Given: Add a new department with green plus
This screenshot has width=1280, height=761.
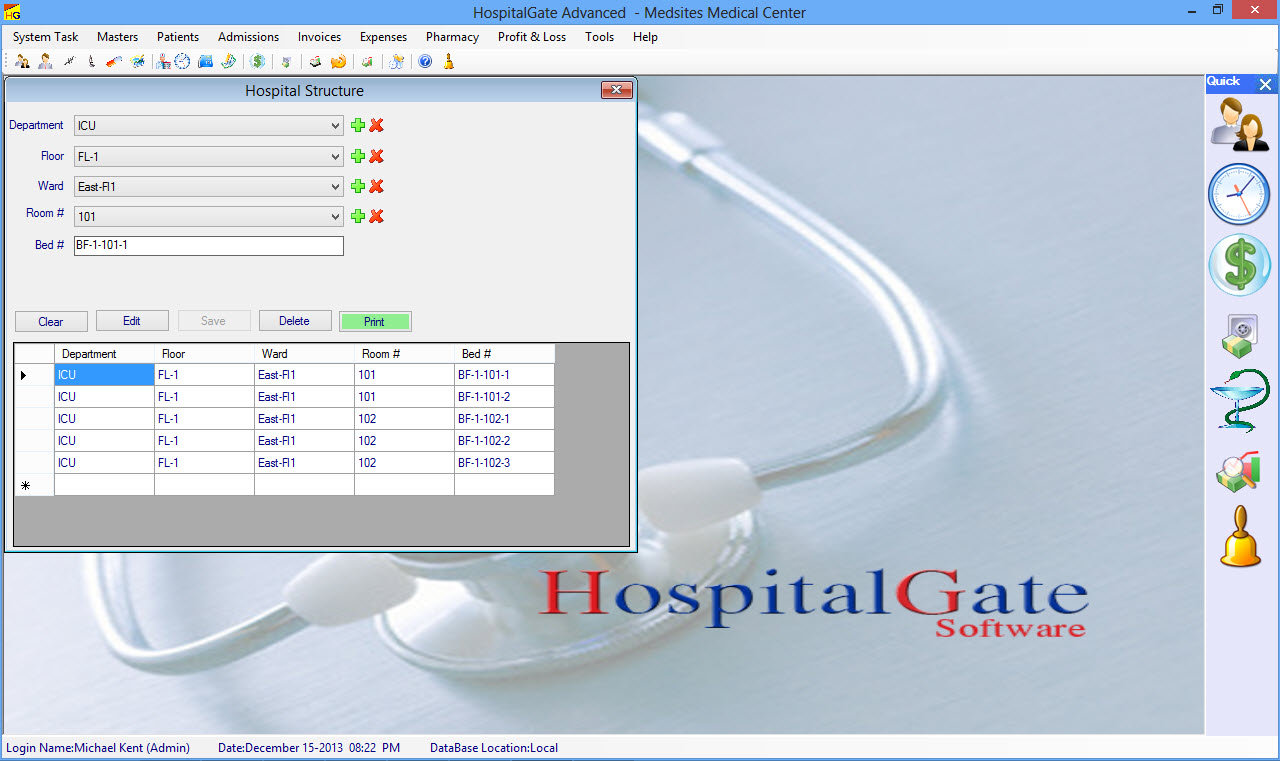Looking at the screenshot, I should click(x=358, y=126).
